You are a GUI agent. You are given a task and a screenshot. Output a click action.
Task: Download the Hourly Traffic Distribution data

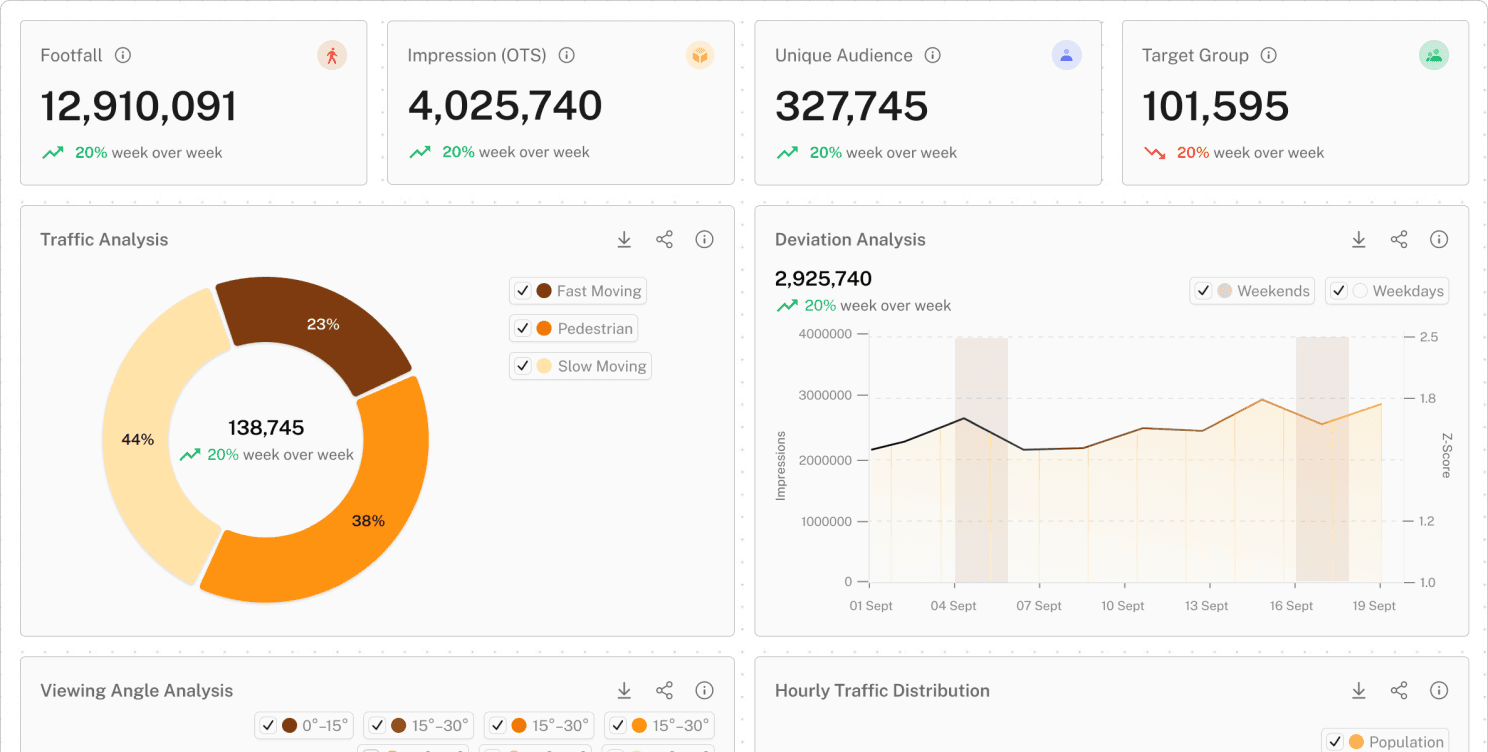(1359, 691)
